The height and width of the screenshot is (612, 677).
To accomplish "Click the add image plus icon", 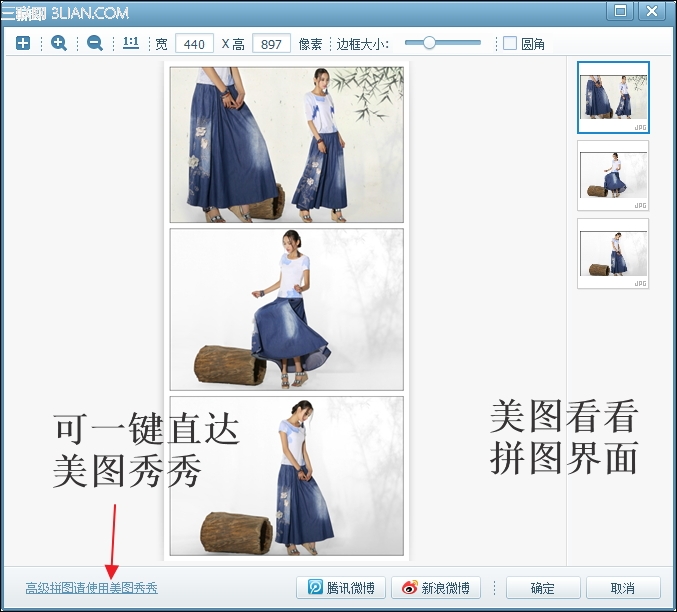I will click(23, 43).
